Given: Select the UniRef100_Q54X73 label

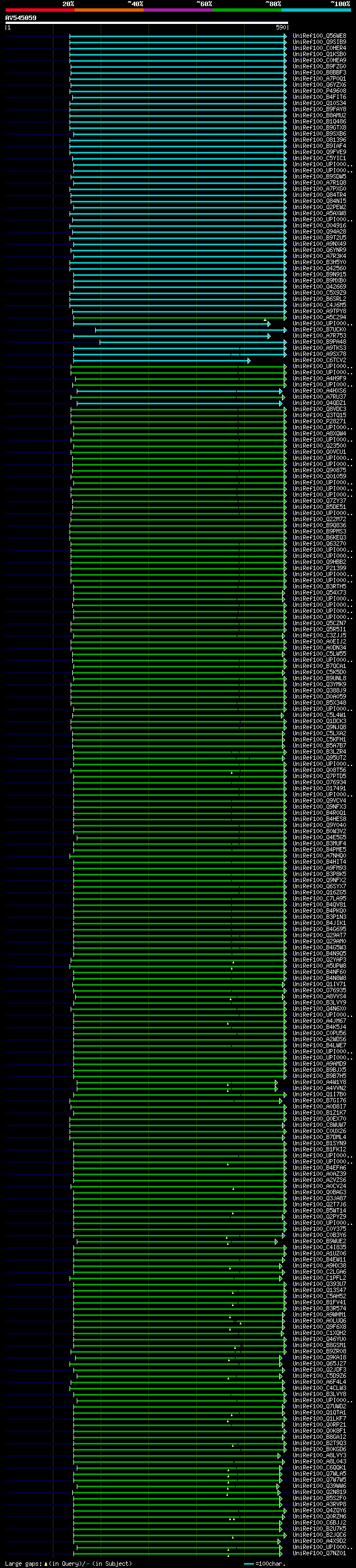Looking at the screenshot, I should pyautogui.click(x=319, y=592).
